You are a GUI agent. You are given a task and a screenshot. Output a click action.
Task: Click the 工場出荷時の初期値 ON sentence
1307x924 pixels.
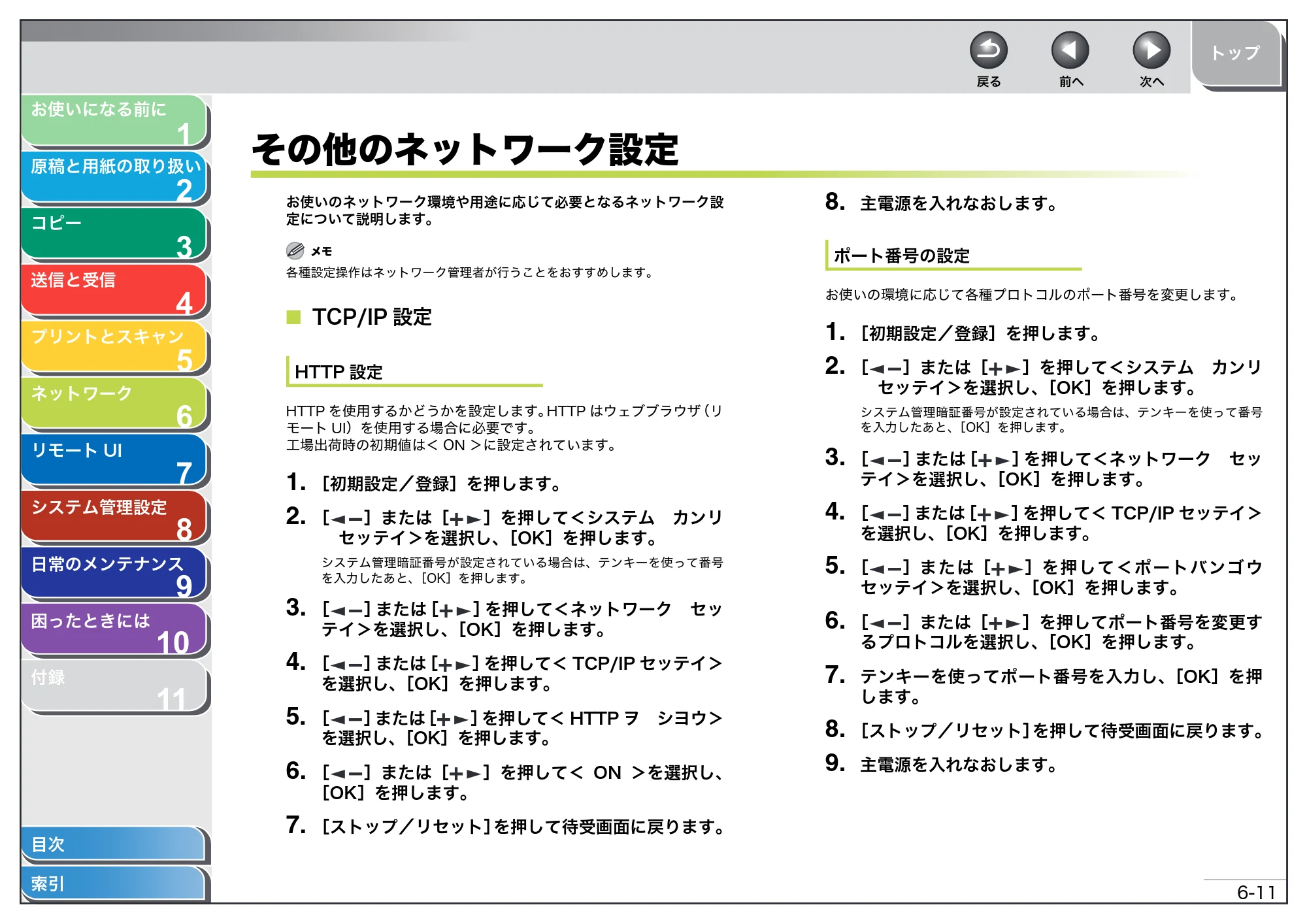tap(451, 446)
